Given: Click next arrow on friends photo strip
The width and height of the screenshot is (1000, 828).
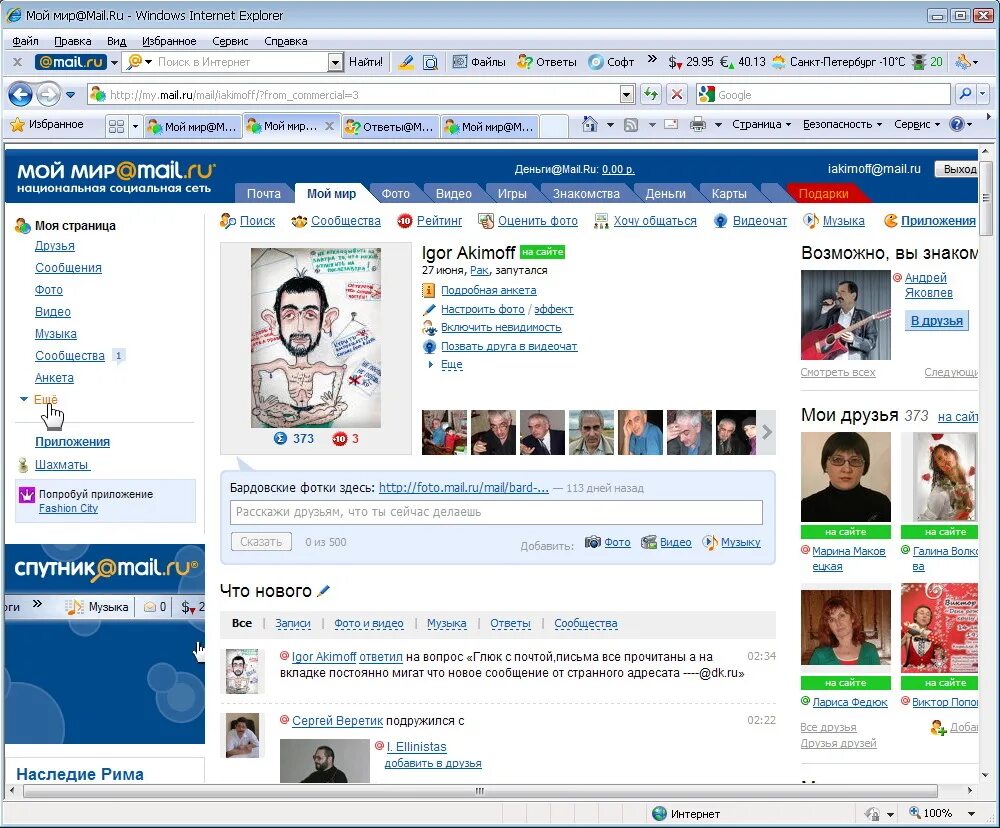Looking at the screenshot, I should pyautogui.click(x=767, y=432).
